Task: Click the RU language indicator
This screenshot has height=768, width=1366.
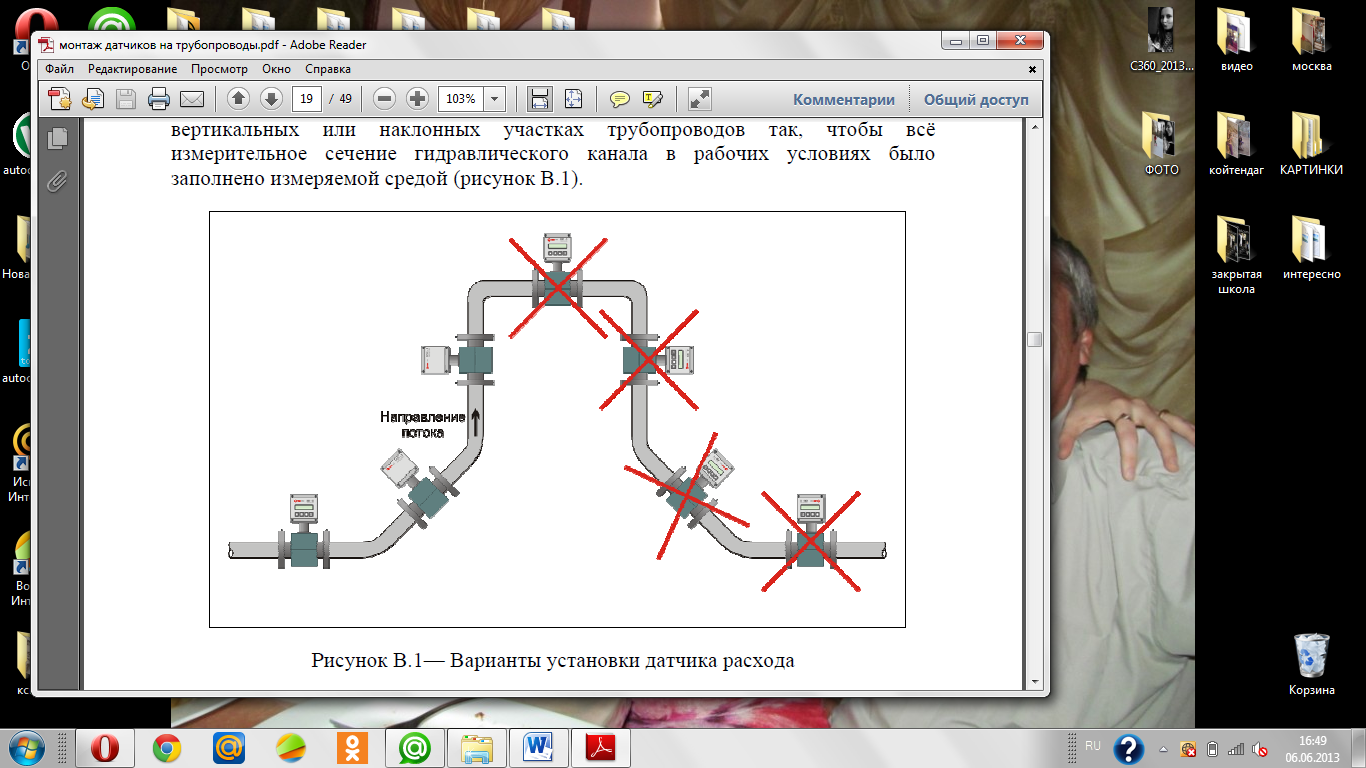Action: tap(1092, 746)
